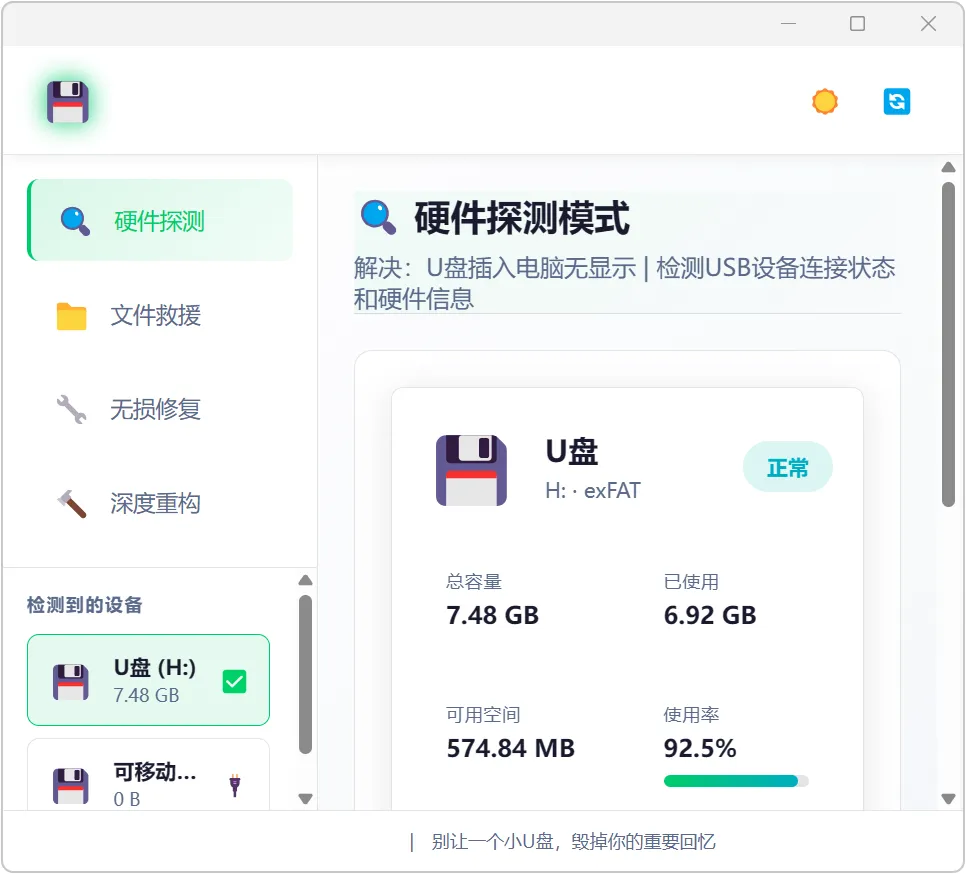Click the 574.84 MB free space value
This screenshot has height=874, width=966.
pos(511,748)
